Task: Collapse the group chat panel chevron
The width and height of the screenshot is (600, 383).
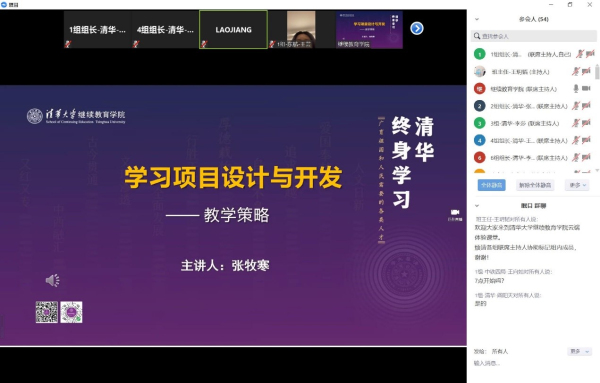Action: [x=477, y=206]
